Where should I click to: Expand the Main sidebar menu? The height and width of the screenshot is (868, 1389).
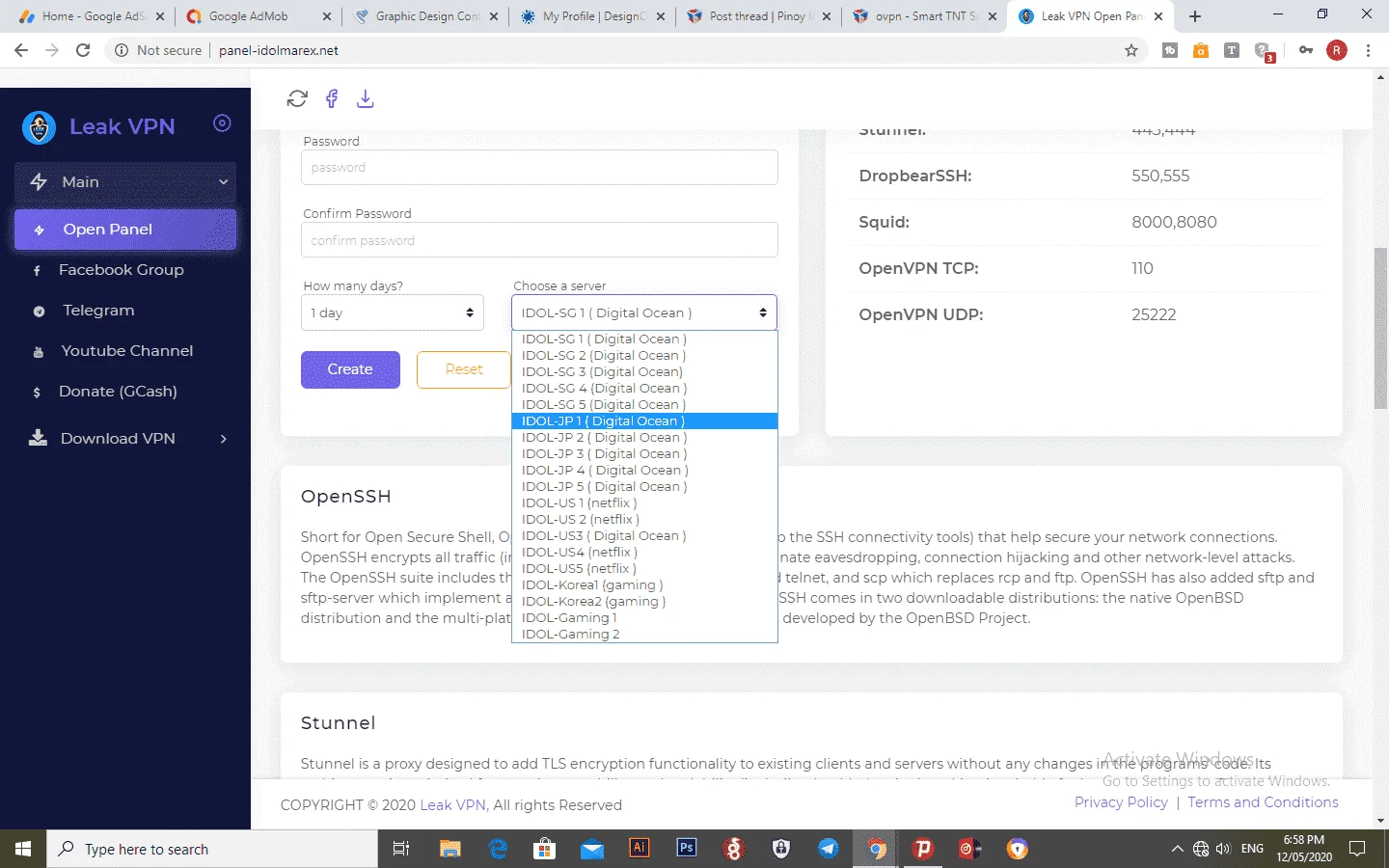[x=125, y=181]
